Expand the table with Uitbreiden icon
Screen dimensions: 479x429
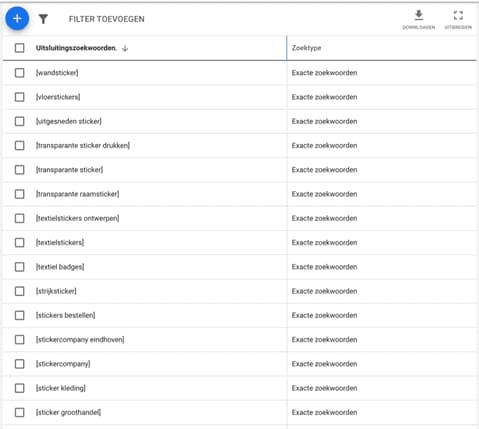pos(458,19)
